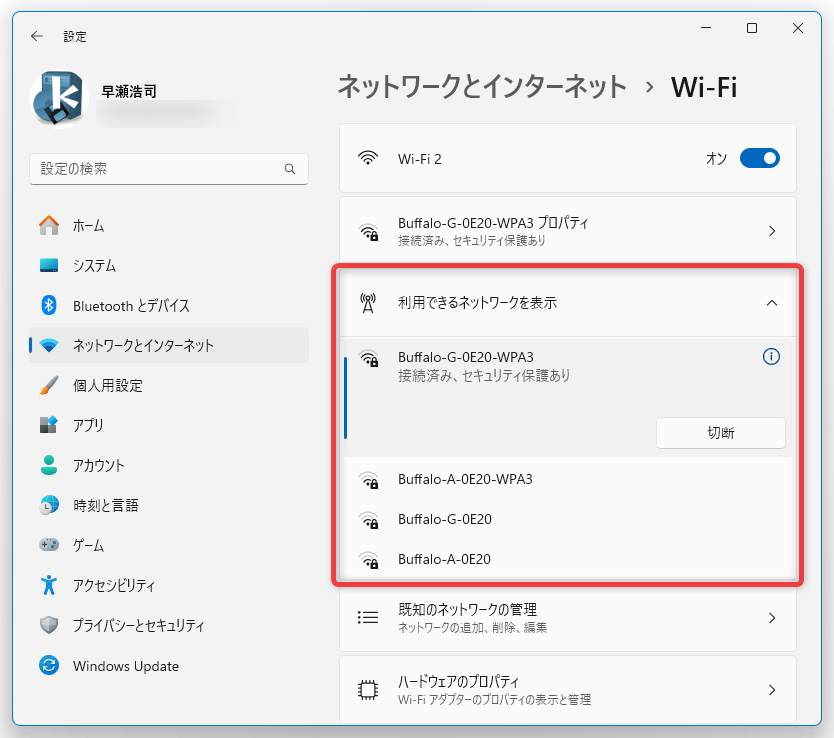Click the アカウント person icon
Image resolution: width=834 pixels, height=738 pixels.
pyautogui.click(x=49, y=465)
